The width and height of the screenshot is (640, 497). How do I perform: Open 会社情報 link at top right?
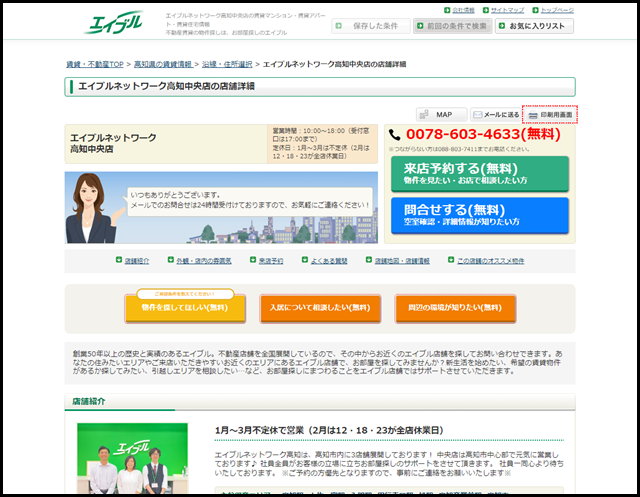(463, 10)
